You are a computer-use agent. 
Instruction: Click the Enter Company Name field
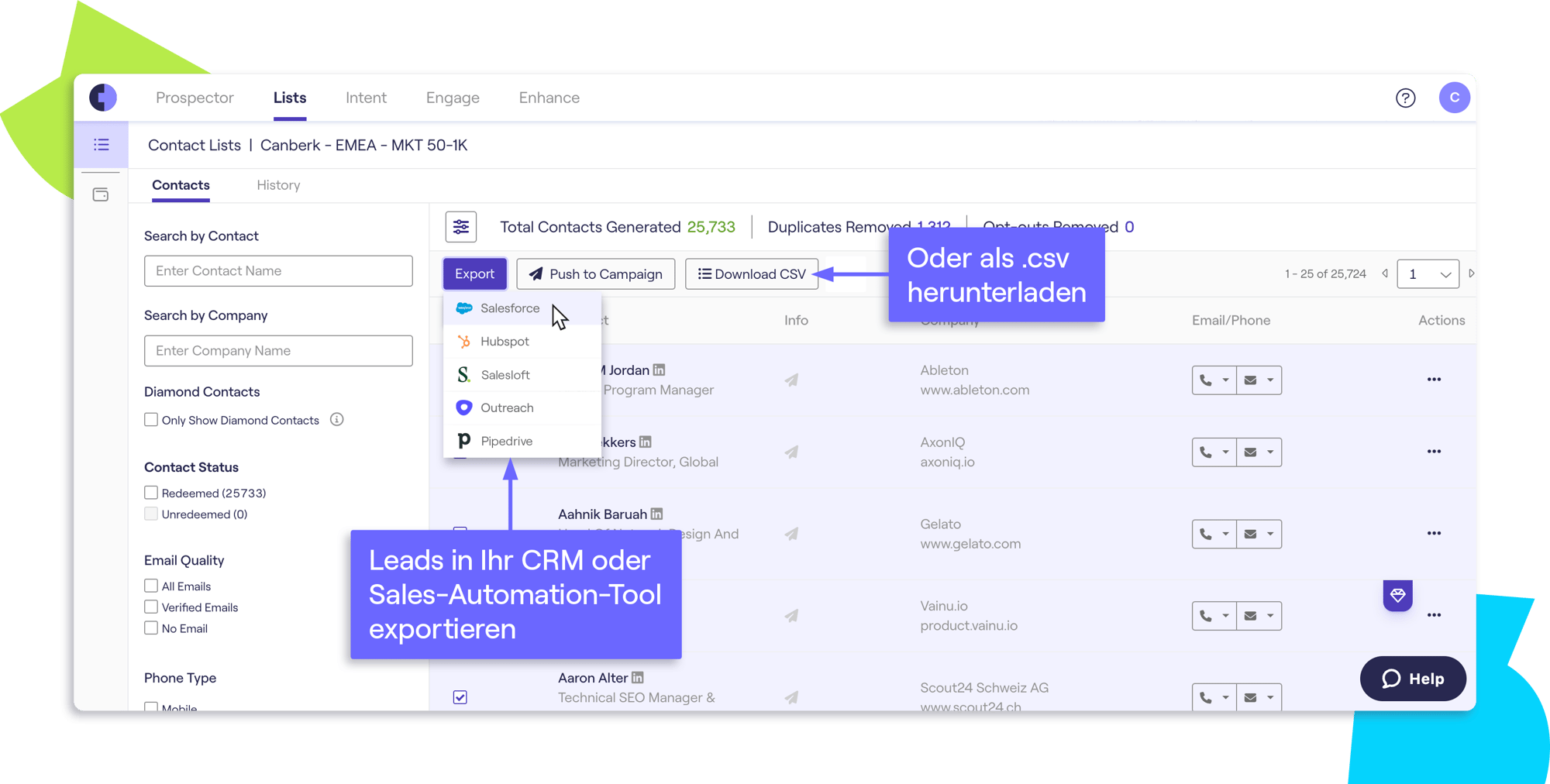(278, 351)
